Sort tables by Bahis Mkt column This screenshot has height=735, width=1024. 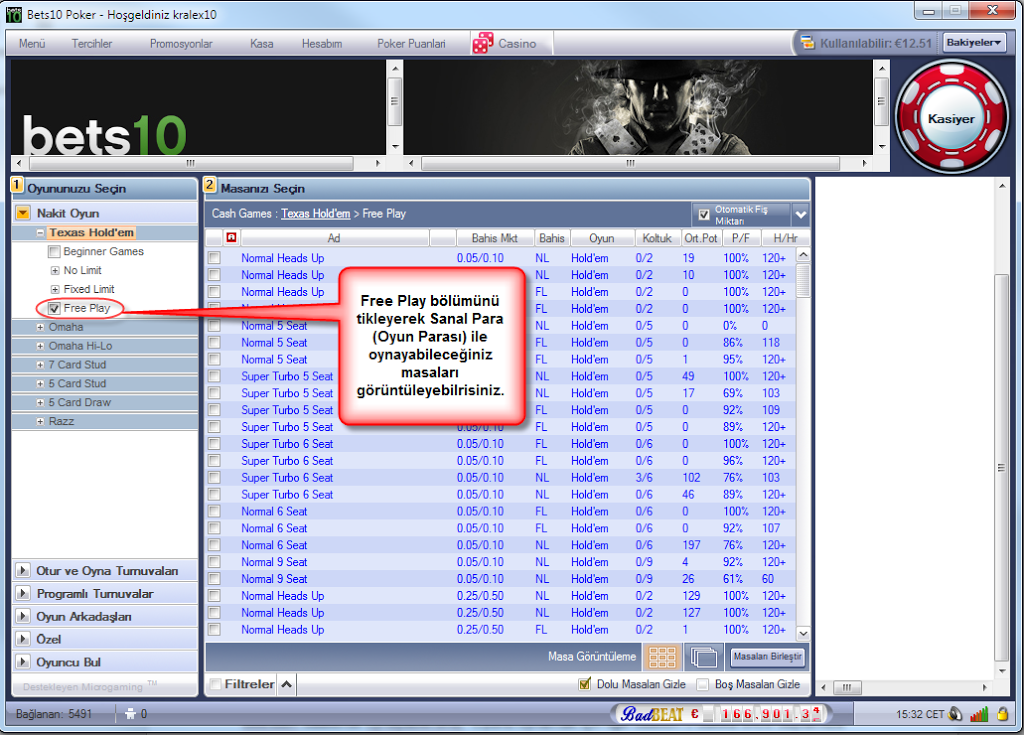pos(494,238)
